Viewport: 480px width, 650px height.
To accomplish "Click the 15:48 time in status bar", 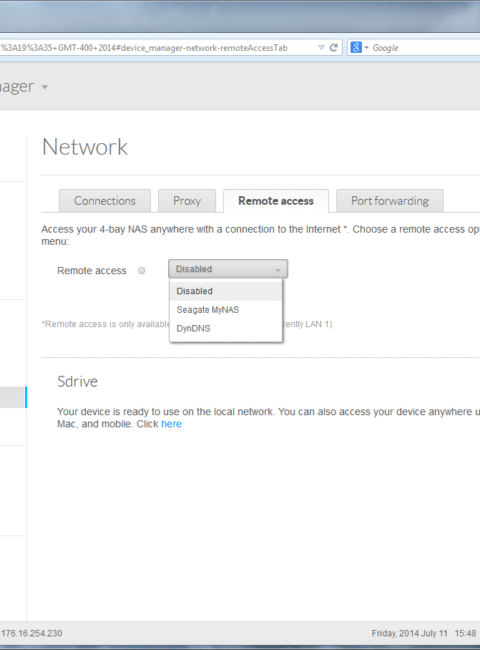I will 465,633.
